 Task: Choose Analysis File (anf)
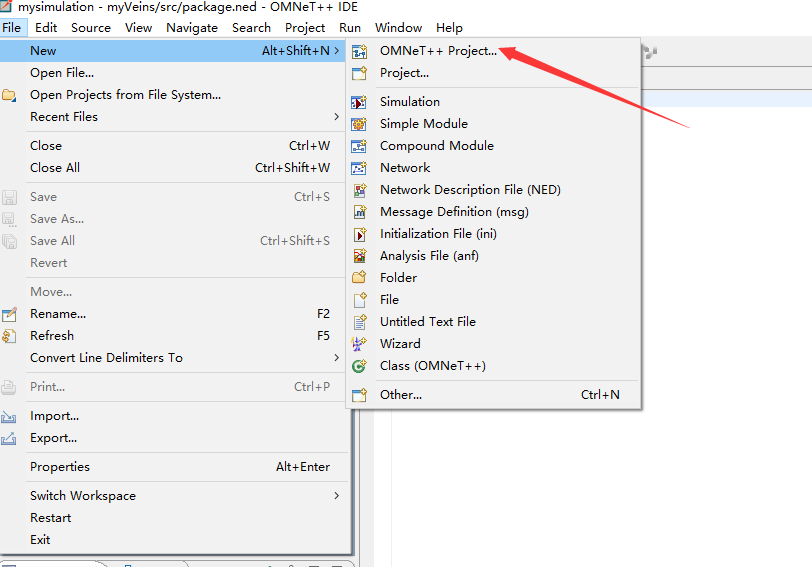494,256
